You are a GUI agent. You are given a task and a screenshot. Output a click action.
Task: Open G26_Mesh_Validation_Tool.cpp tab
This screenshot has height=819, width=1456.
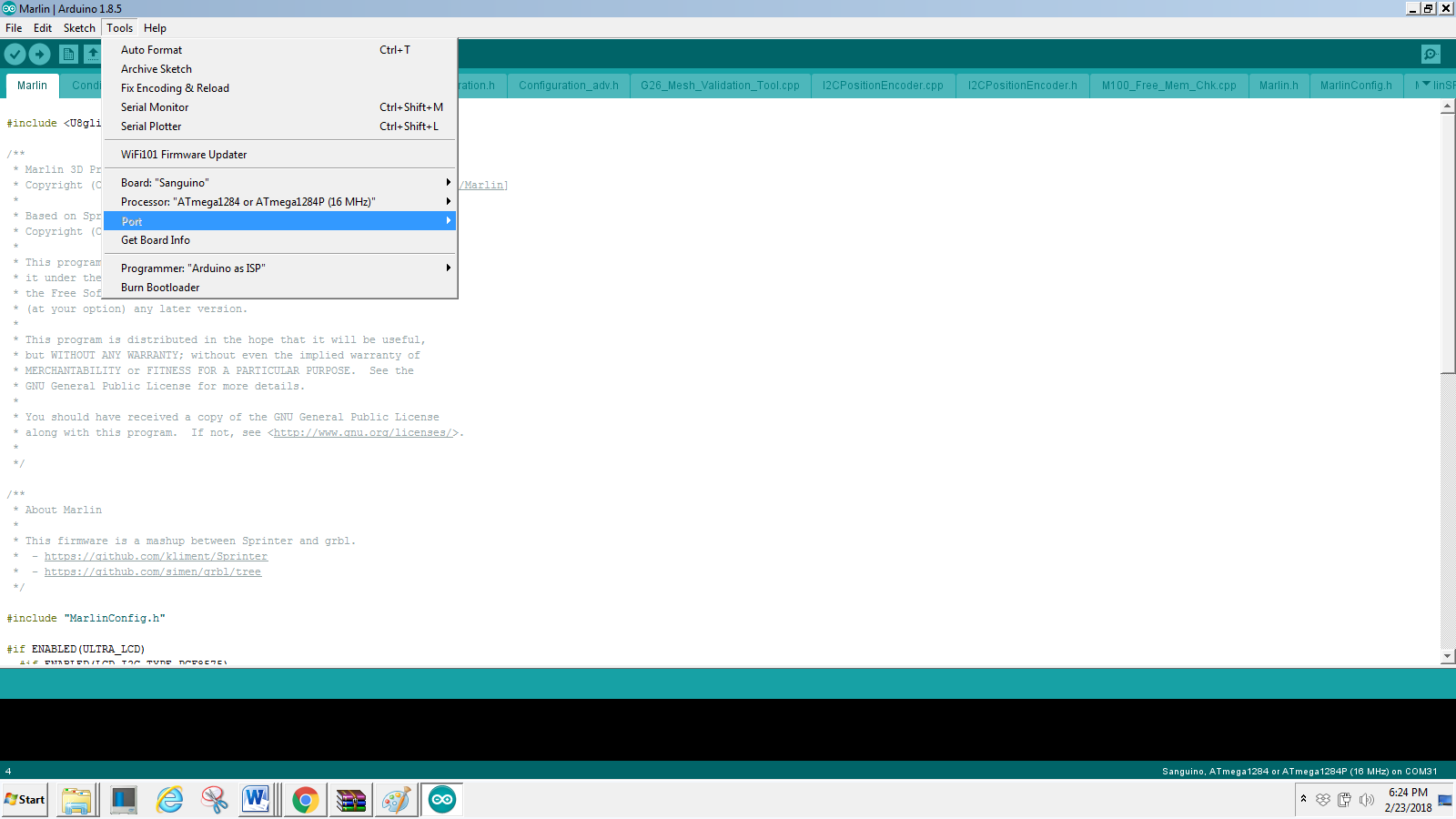720,86
